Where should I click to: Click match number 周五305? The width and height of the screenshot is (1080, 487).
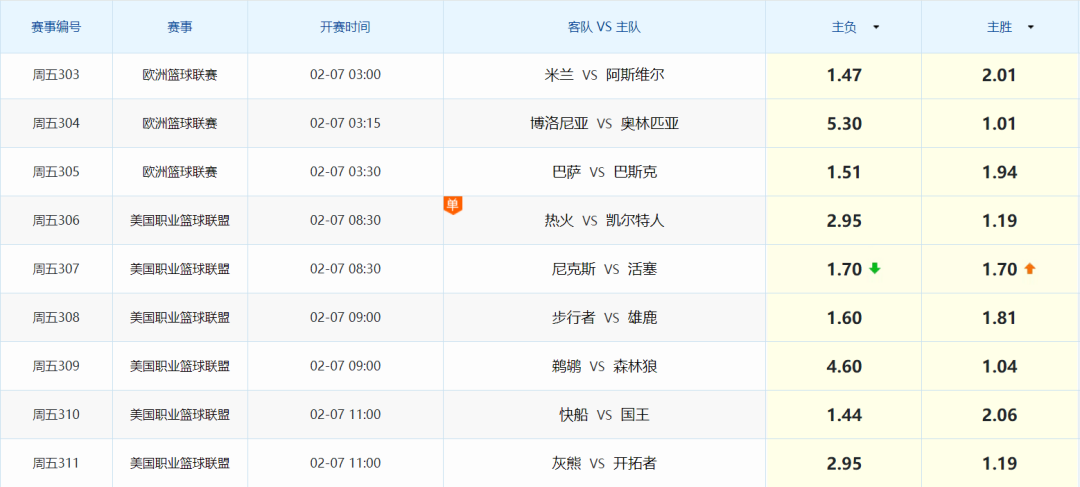(x=56, y=172)
